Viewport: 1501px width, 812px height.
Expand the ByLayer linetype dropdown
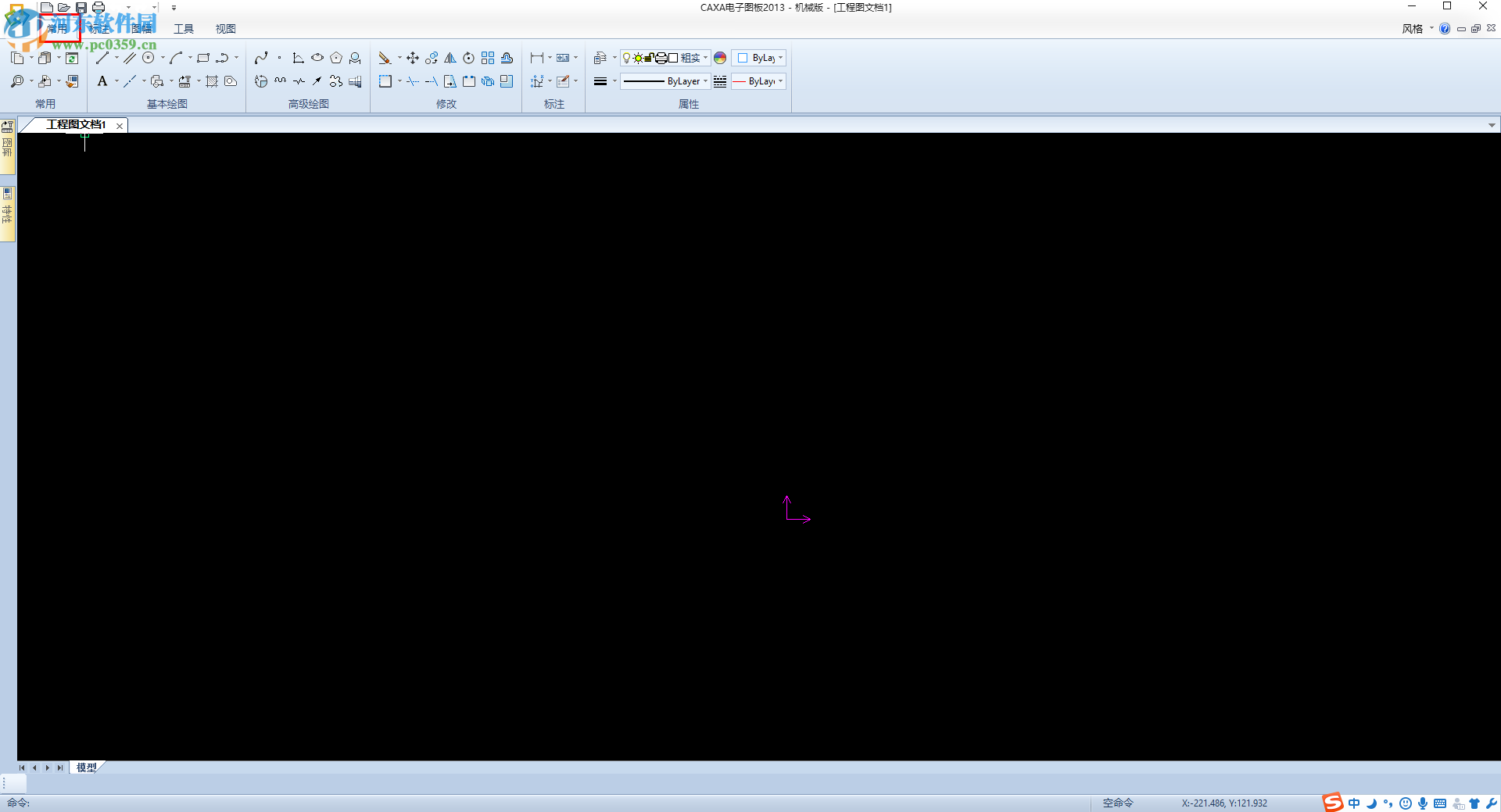705,81
